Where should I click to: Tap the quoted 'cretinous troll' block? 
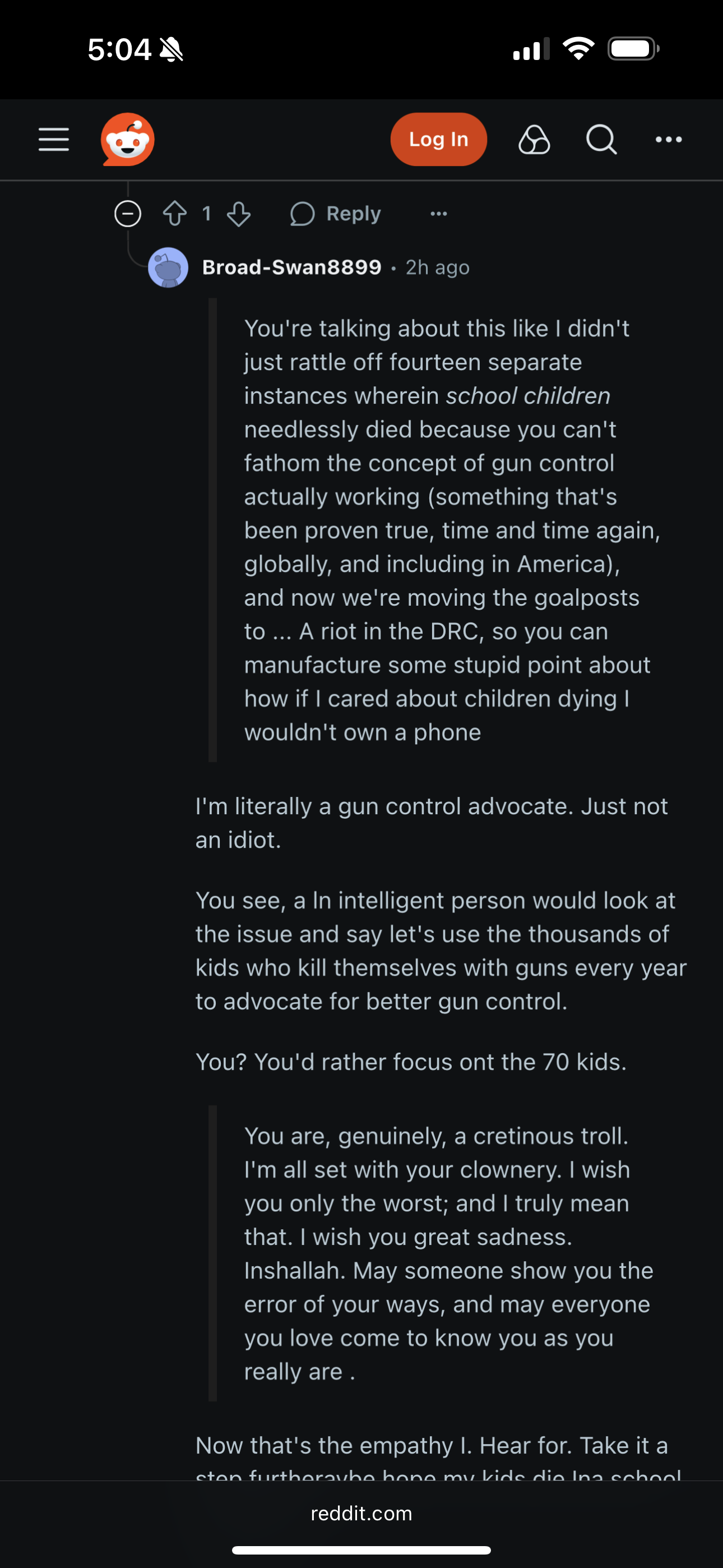click(x=435, y=1253)
